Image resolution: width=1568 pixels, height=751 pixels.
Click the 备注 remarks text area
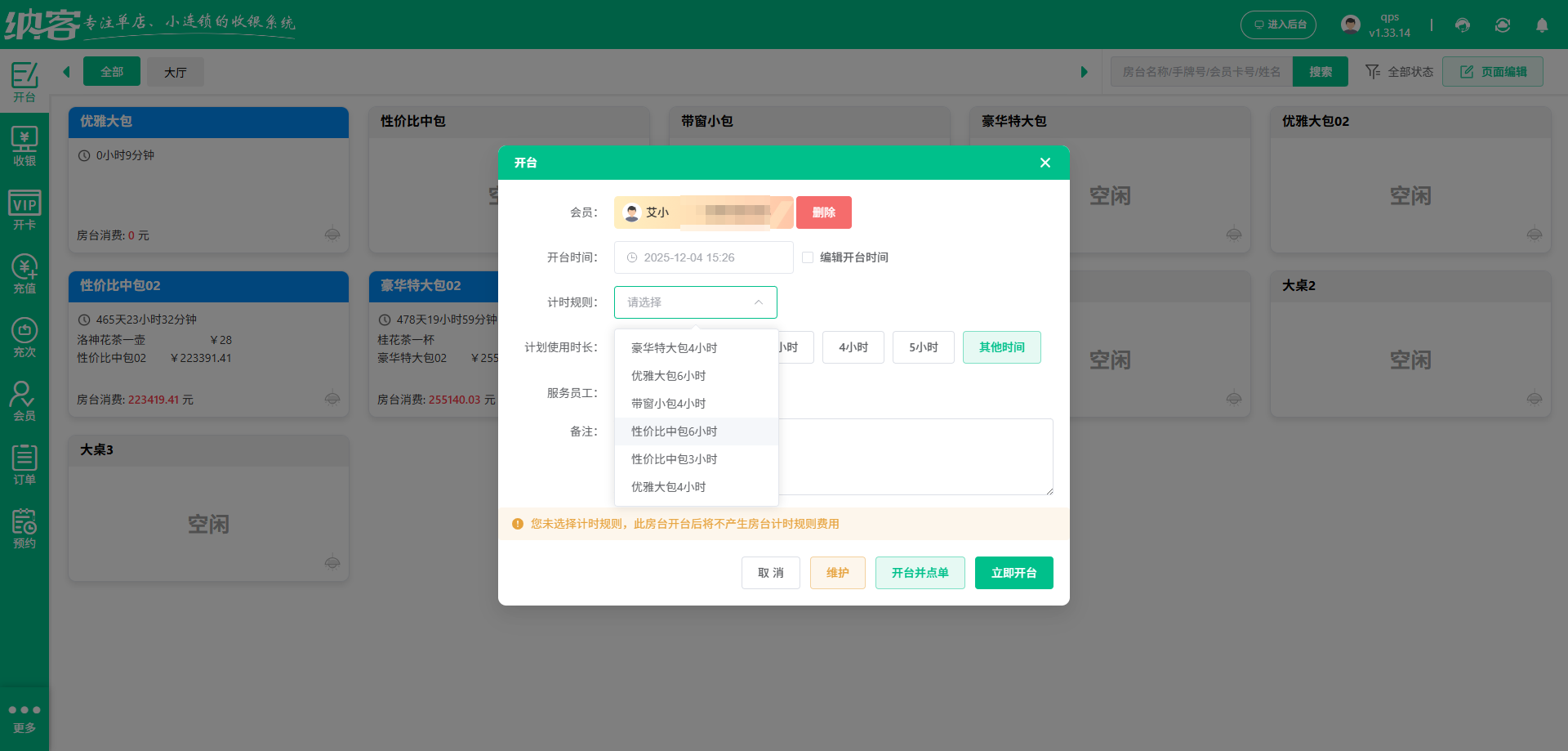coord(916,457)
